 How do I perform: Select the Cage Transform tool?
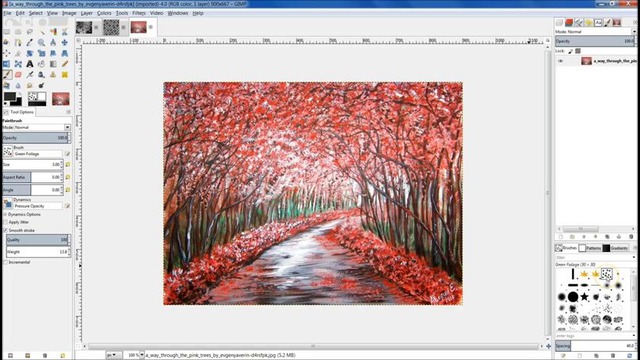18,64
